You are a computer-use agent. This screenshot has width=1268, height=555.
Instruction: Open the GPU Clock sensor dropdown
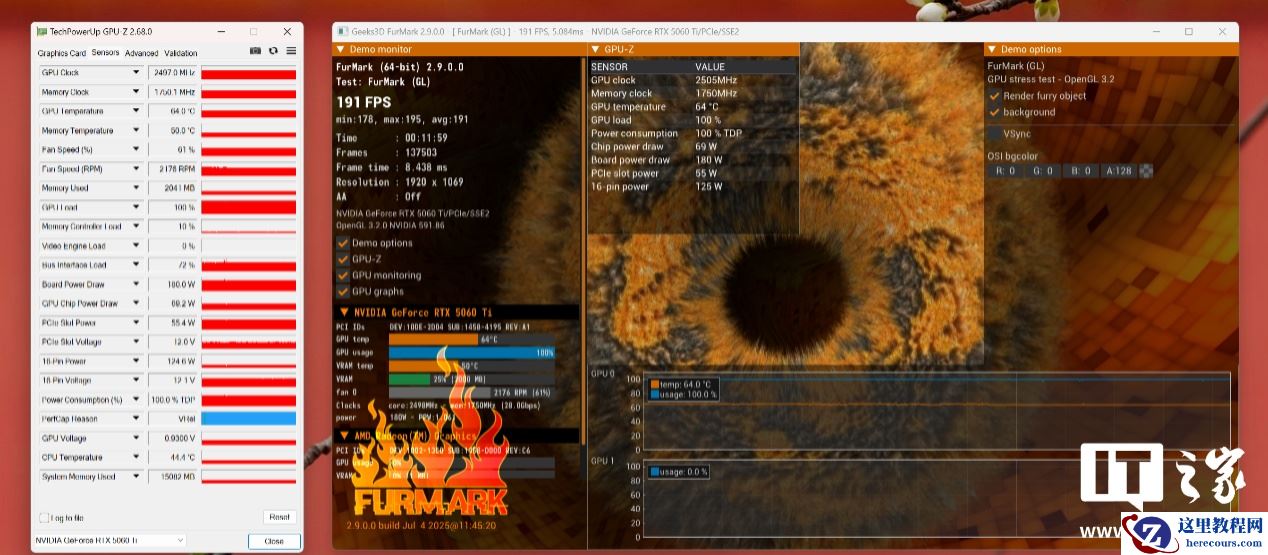pos(136,73)
